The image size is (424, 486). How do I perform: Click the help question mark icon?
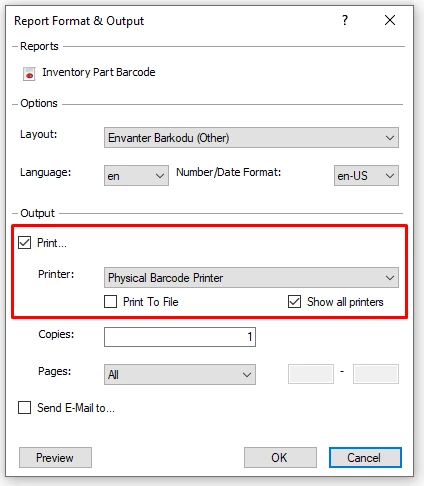pyautogui.click(x=345, y=20)
